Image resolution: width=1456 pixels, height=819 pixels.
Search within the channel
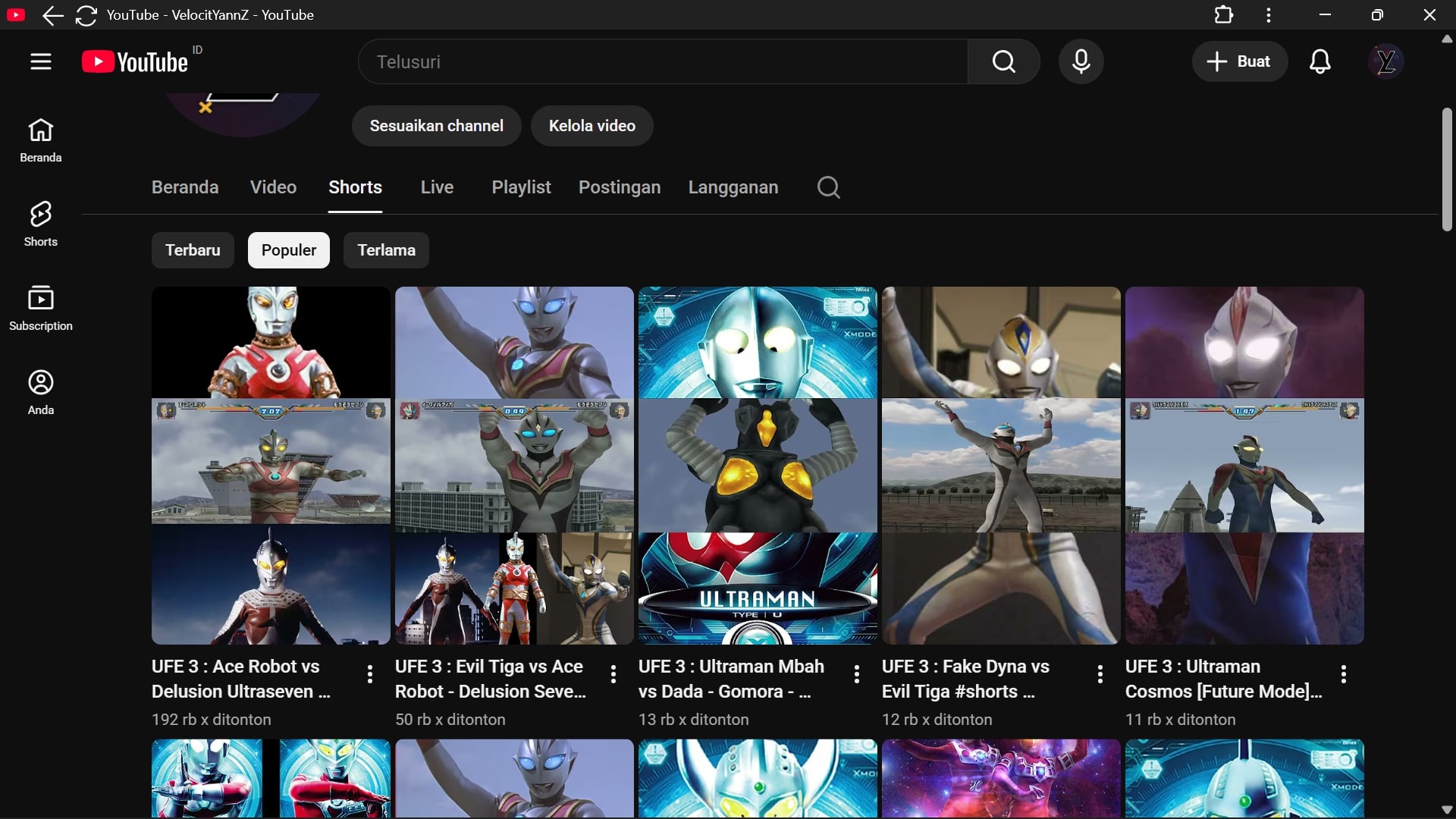pyautogui.click(x=828, y=187)
